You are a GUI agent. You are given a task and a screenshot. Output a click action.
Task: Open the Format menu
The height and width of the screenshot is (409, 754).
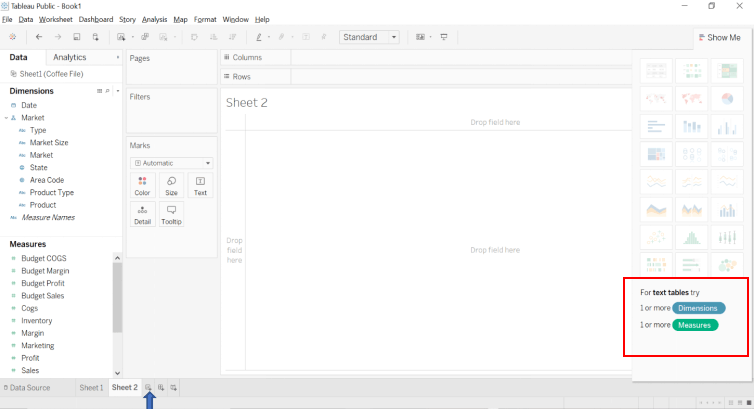pyautogui.click(x=205, y=20)
